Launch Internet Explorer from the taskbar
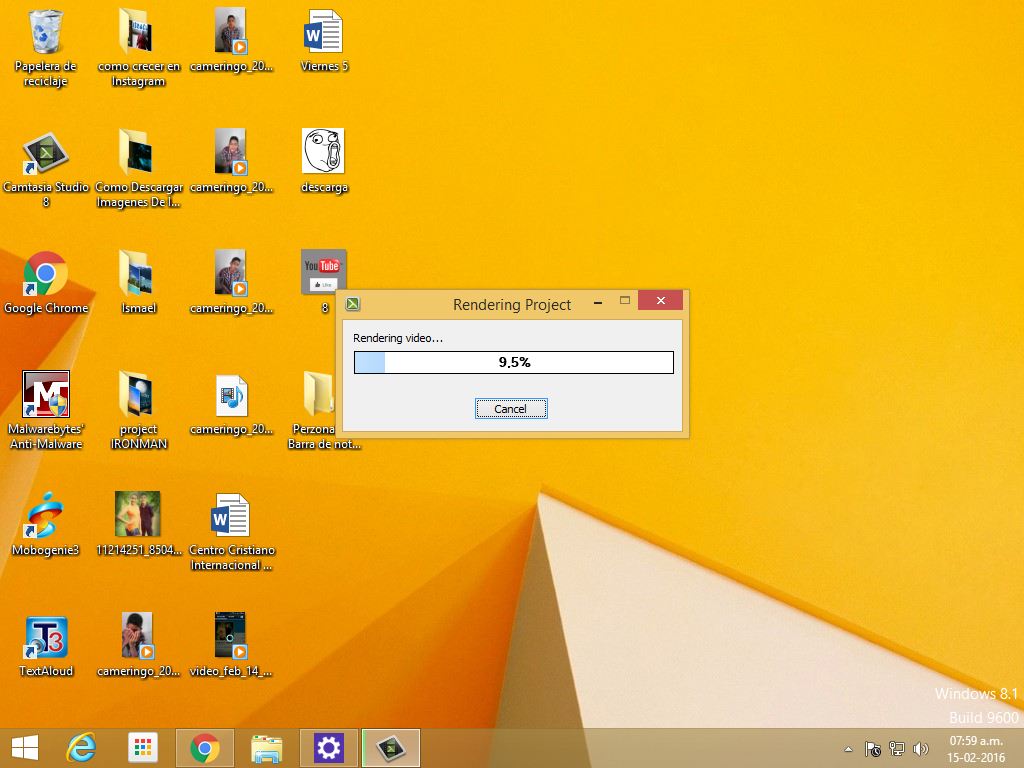The width and height of the screenshot is (1024, 768). click(81, 748)
